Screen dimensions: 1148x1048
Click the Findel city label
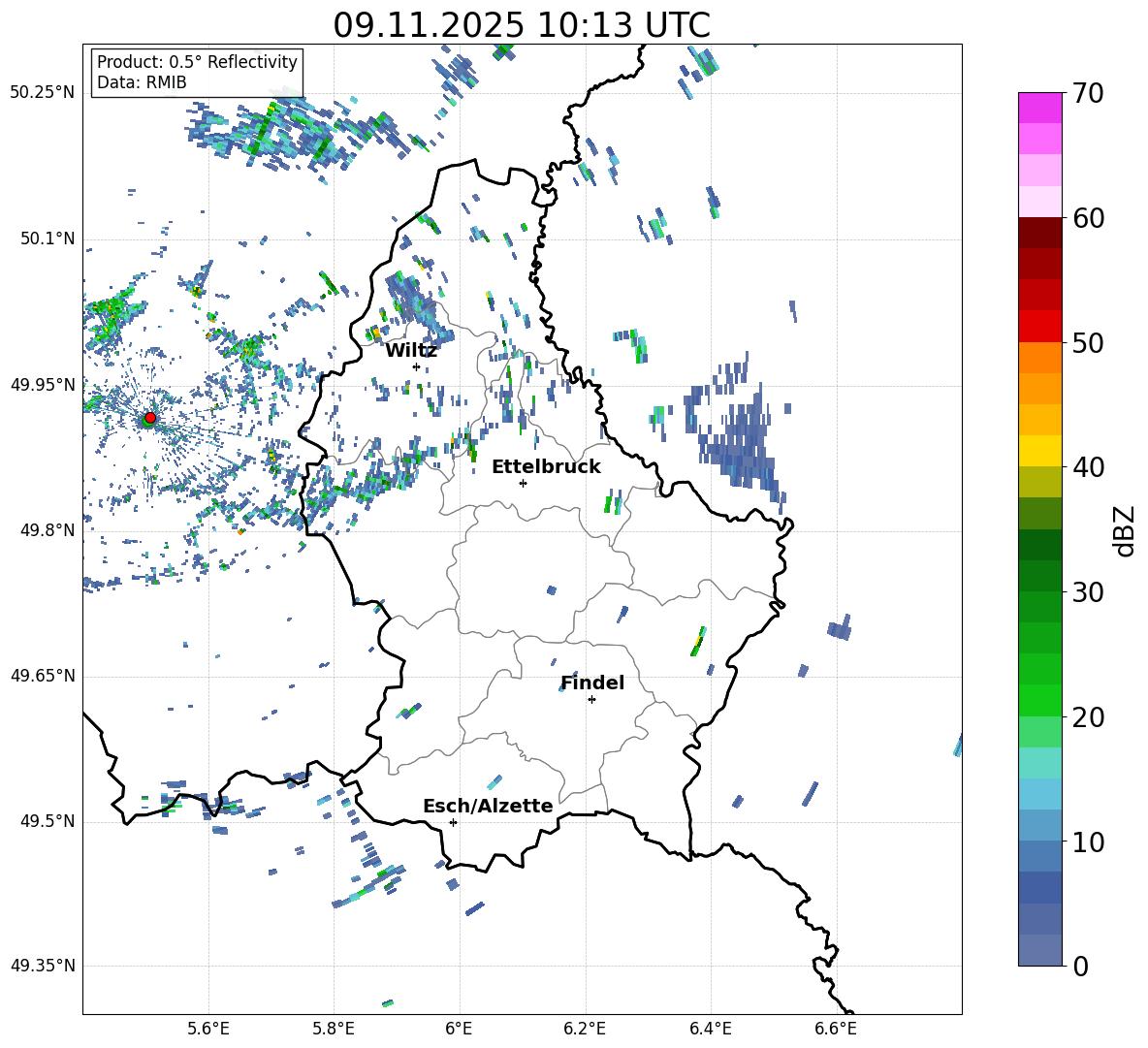[592, 683]
